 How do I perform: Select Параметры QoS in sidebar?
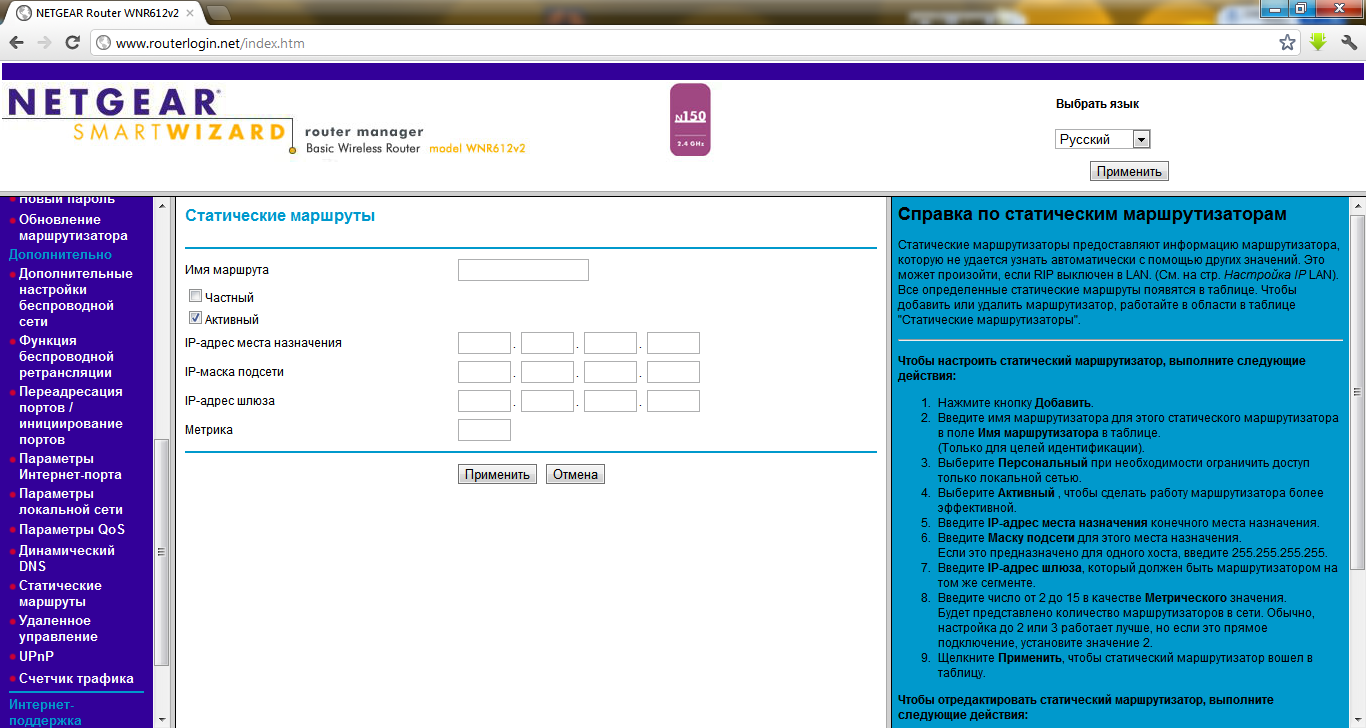71,529
